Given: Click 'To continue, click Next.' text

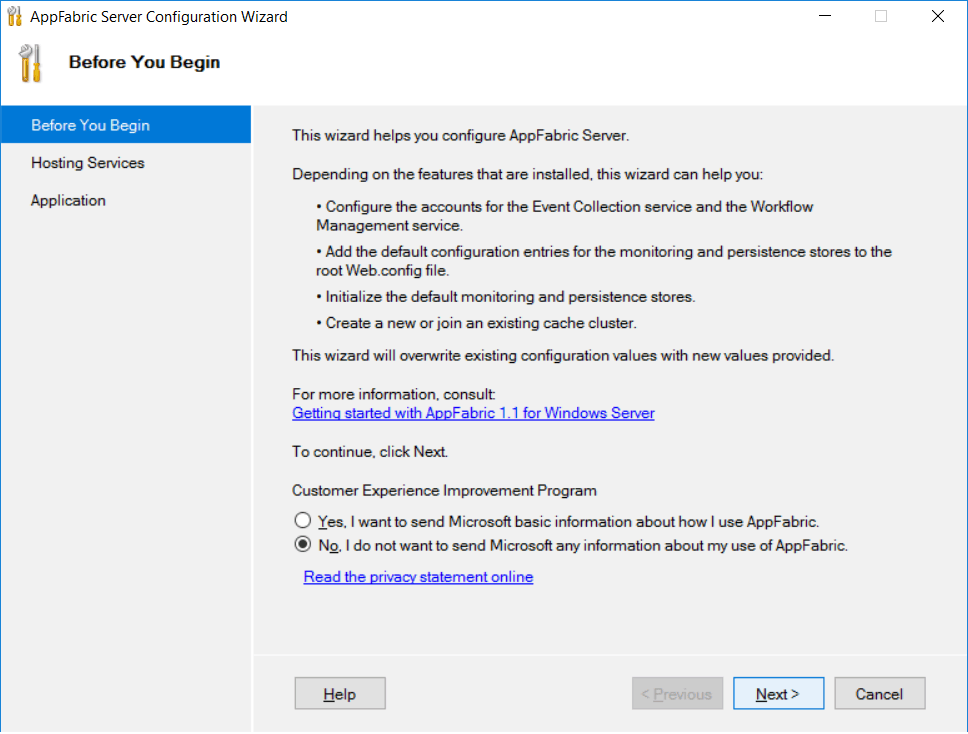Looking at the screenshot, I should (x=370, y=452).
